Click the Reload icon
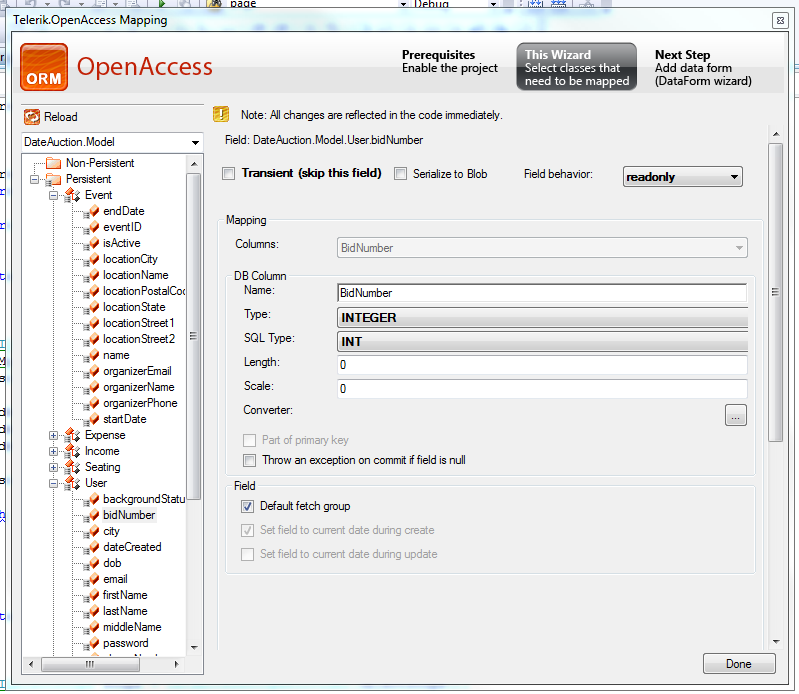799x694 pixels. 32,117
